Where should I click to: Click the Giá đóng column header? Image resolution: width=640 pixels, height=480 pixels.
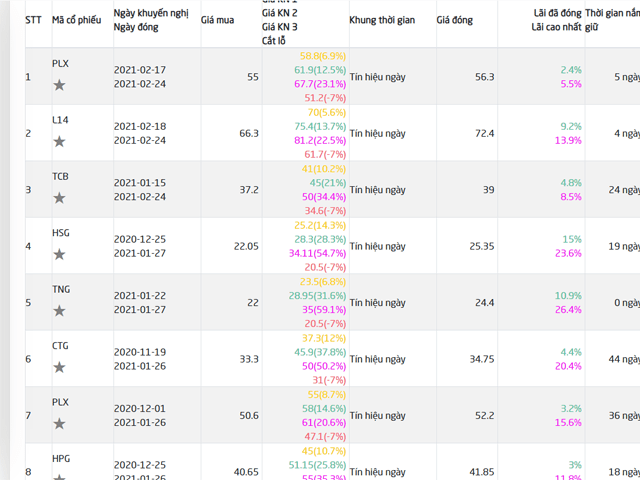(454, 20)
